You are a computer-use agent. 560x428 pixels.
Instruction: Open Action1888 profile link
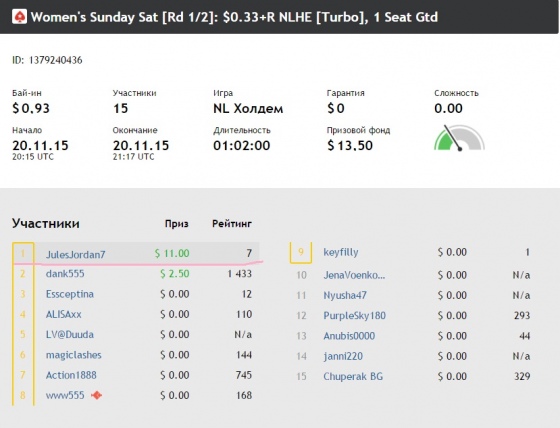71,375
